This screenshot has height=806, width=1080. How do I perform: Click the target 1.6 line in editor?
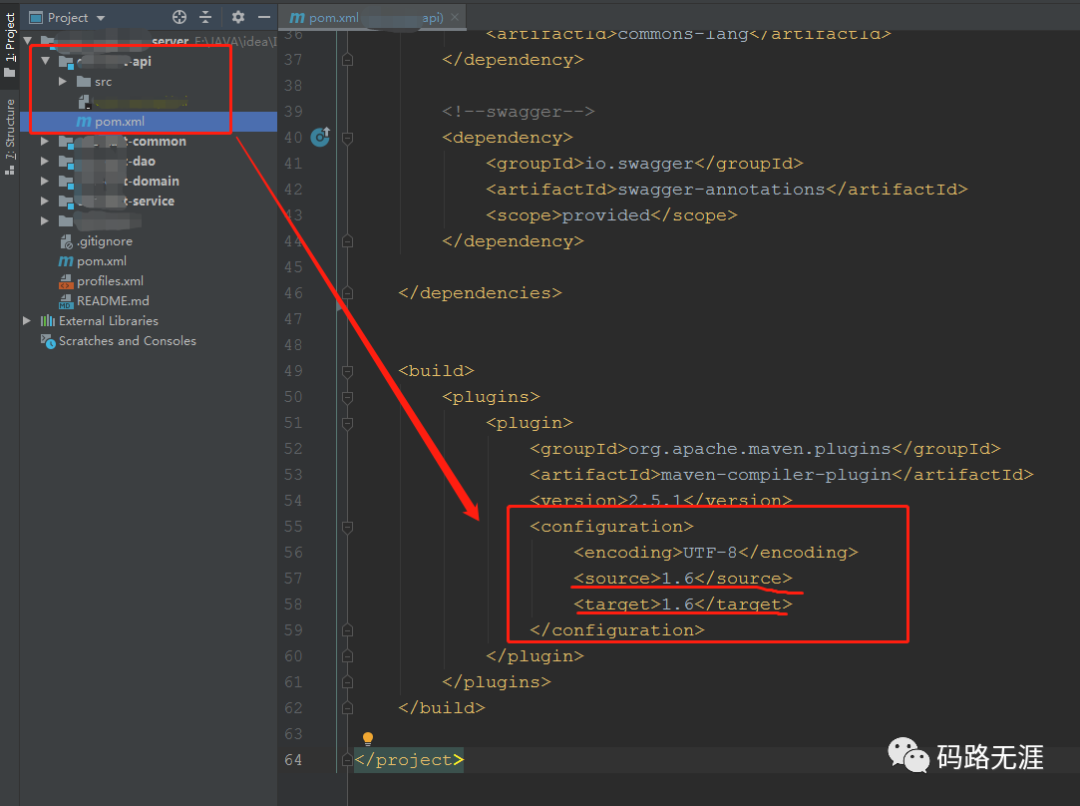click(683, 605)
